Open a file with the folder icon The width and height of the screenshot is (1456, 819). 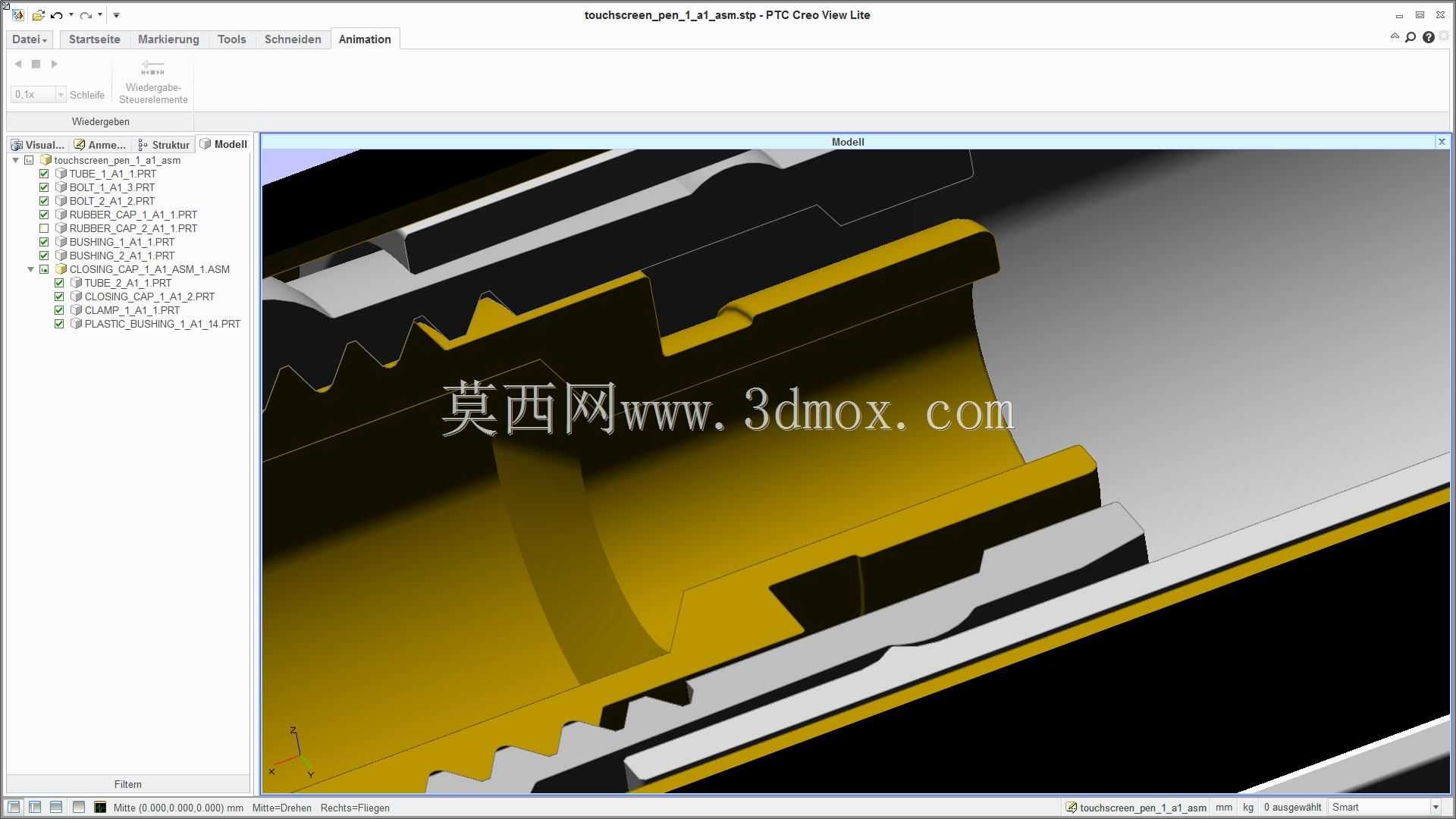click(x=38, y=15)
